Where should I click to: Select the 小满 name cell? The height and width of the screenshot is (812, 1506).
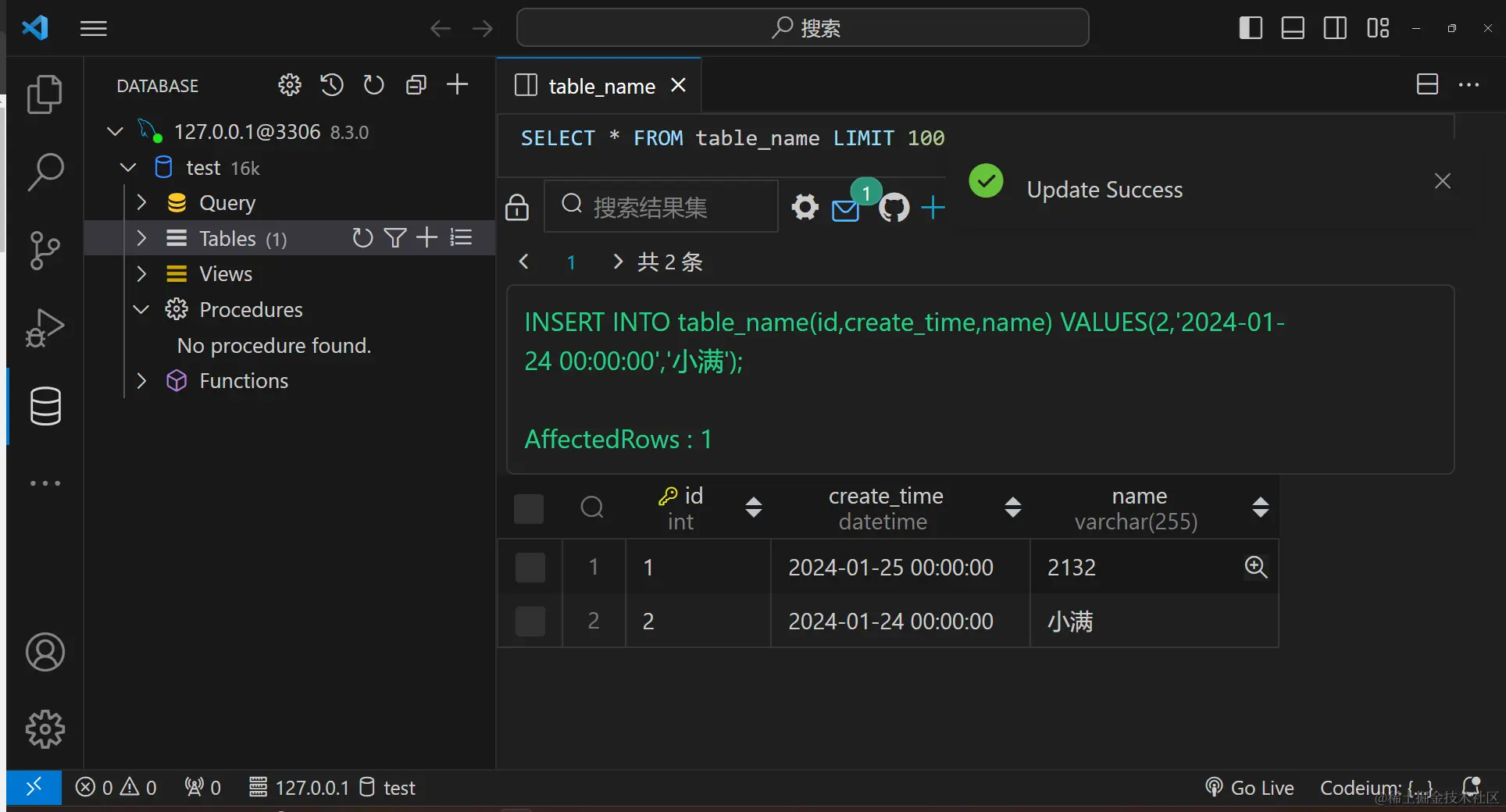click(1154, 621)
